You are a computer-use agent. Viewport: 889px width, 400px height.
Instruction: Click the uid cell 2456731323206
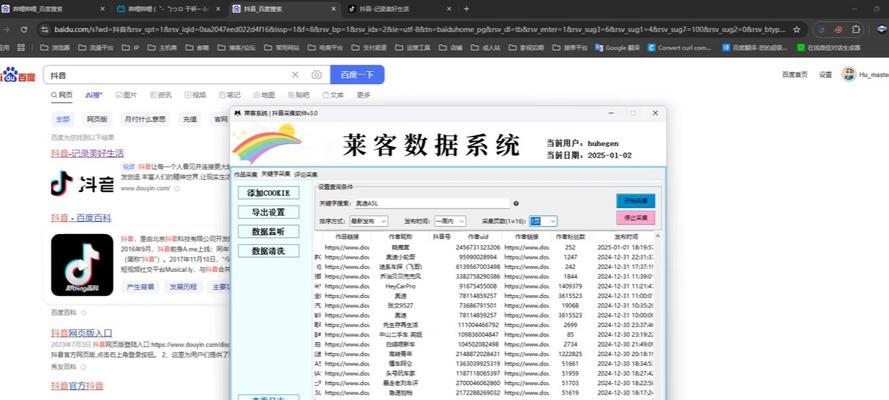(x=478, y=248)
